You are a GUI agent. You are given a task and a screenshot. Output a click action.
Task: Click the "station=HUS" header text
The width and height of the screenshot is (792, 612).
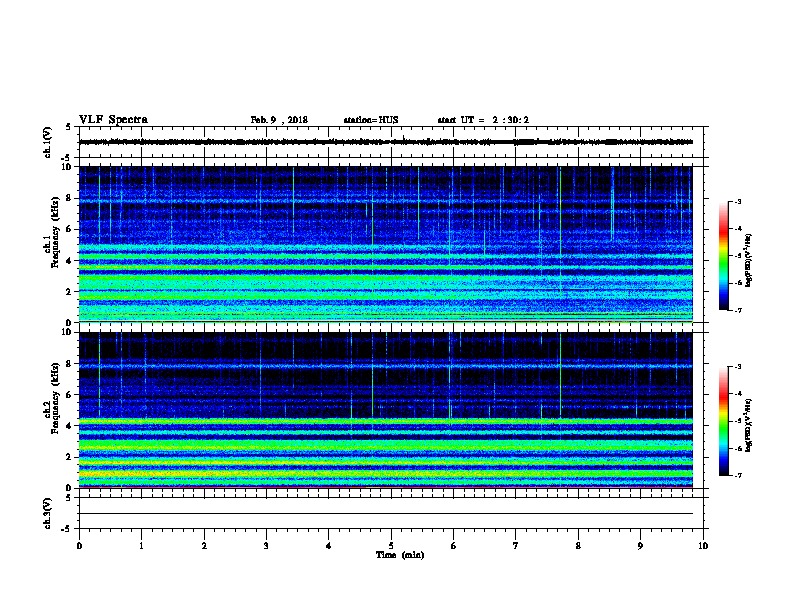(x=371, y=120)
